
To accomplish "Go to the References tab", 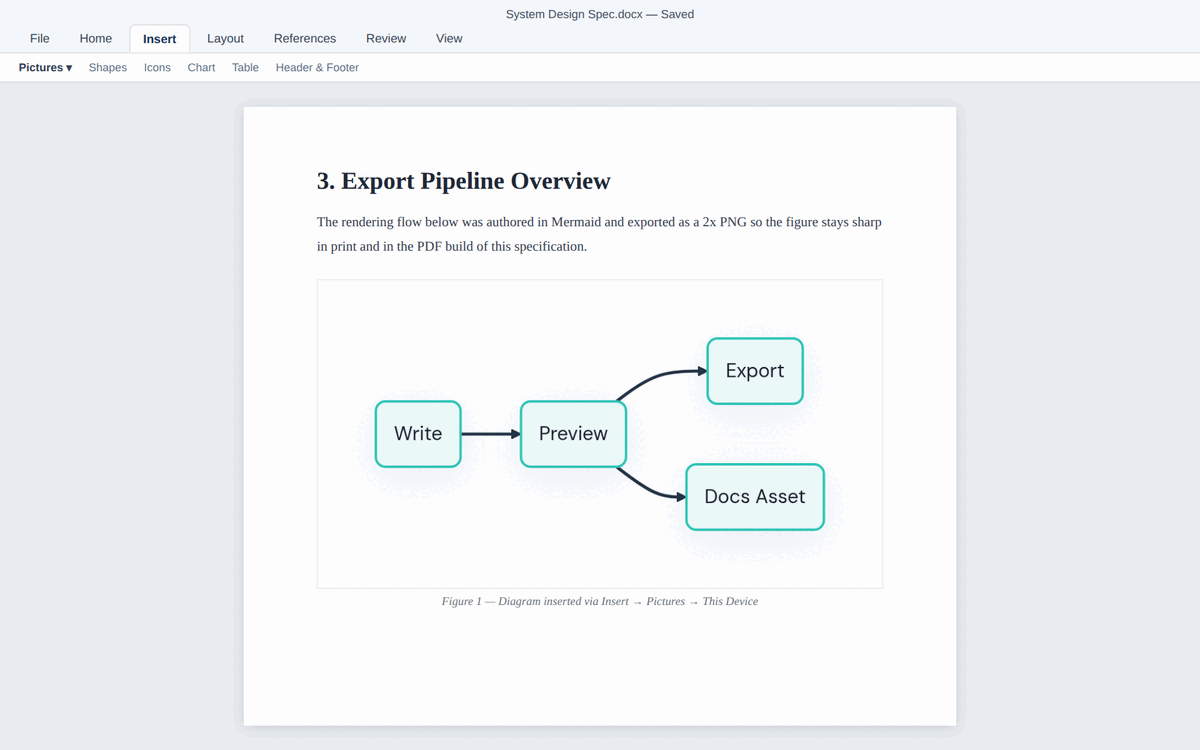I will click(305, 38).
